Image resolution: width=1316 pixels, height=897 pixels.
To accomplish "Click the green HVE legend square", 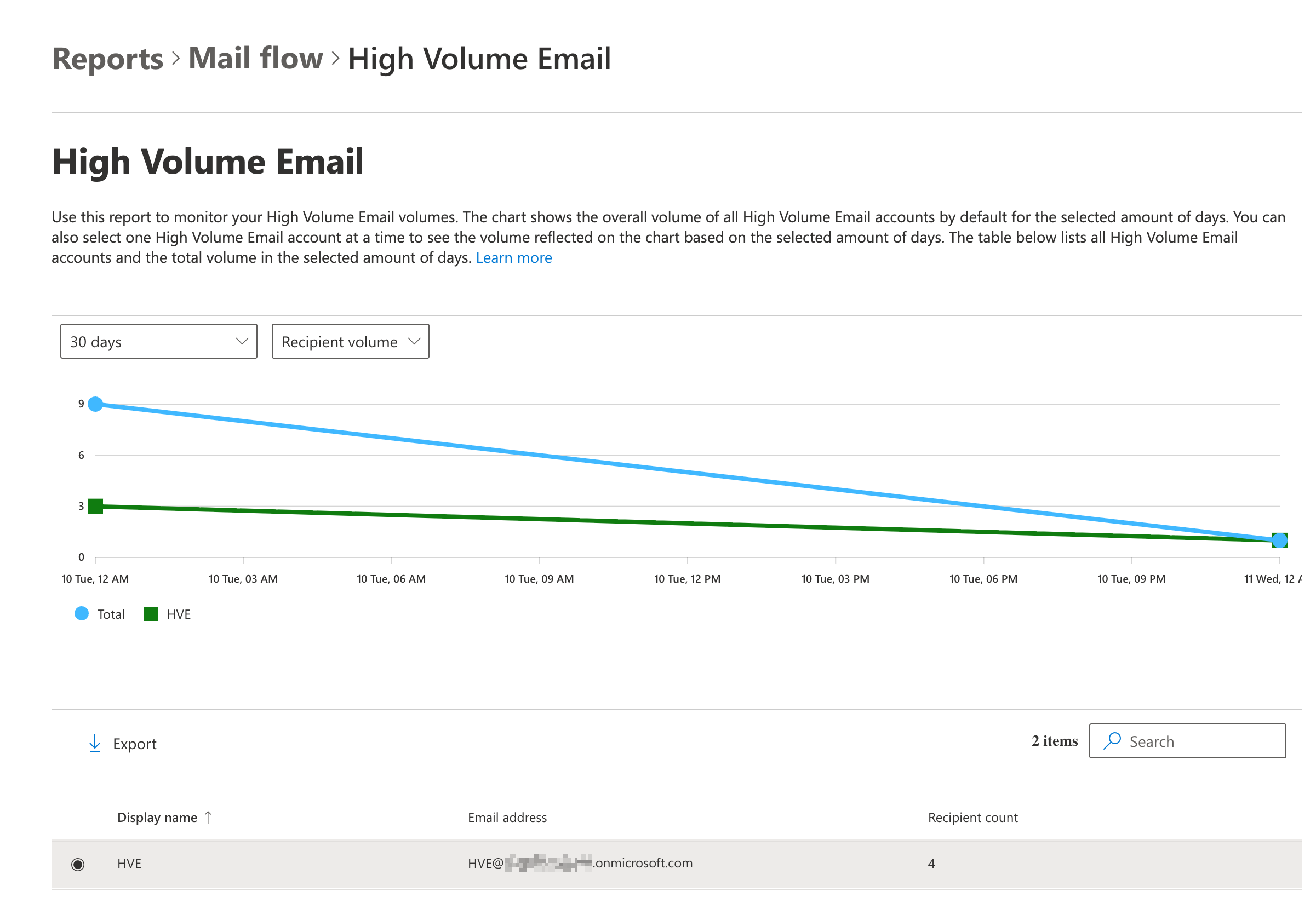I will (151, 613).
